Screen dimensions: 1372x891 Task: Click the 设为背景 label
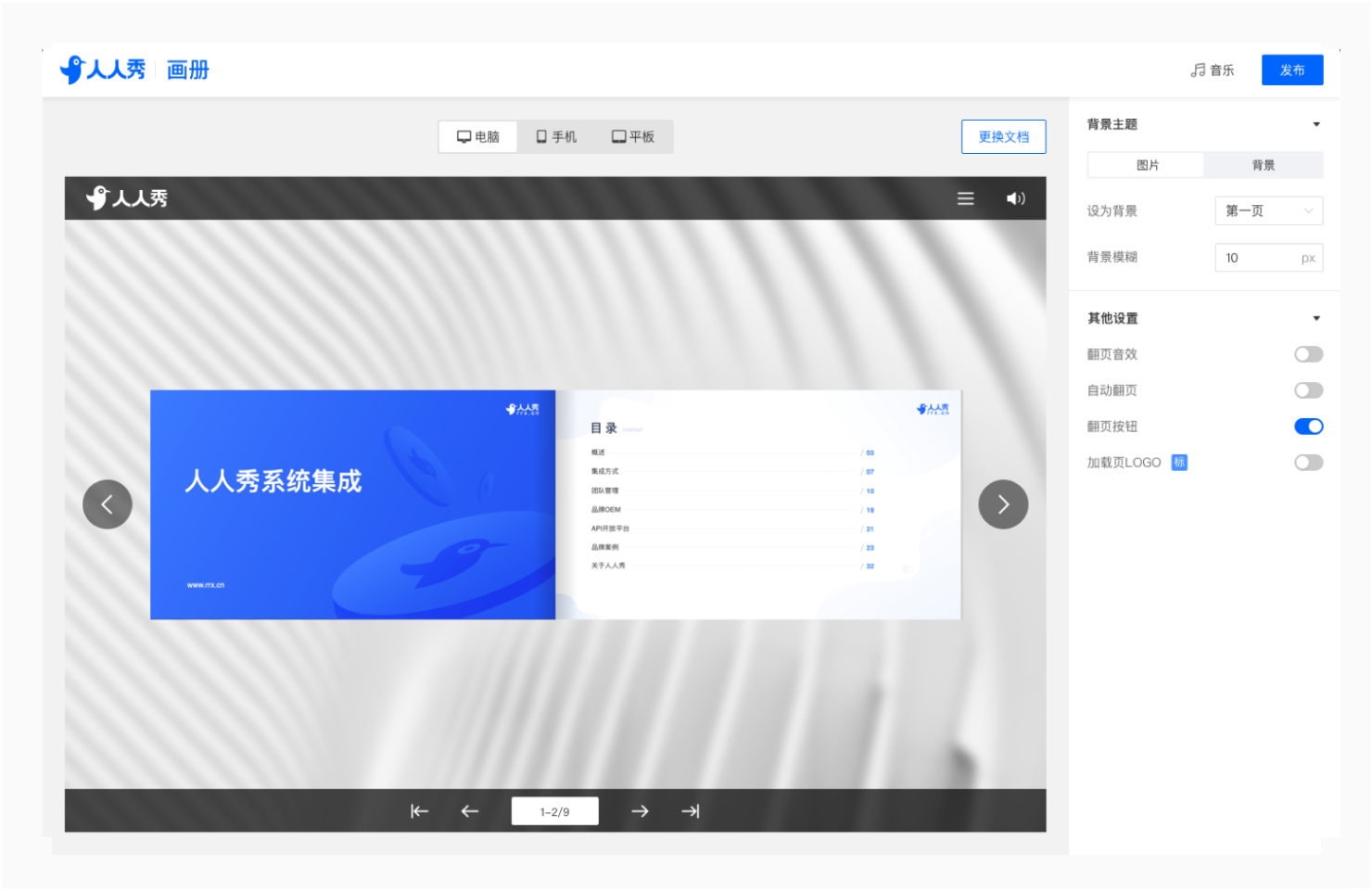[1112, 211]
